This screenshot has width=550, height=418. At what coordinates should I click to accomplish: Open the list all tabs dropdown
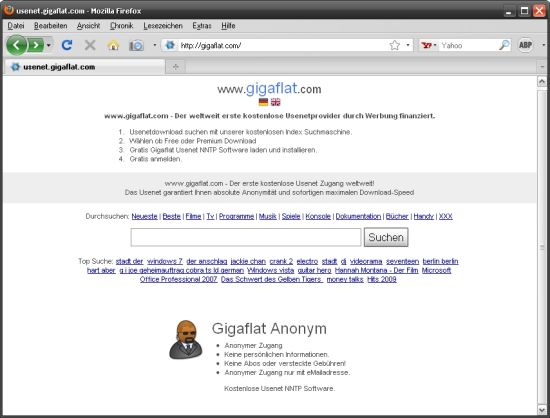pos(542,67)
